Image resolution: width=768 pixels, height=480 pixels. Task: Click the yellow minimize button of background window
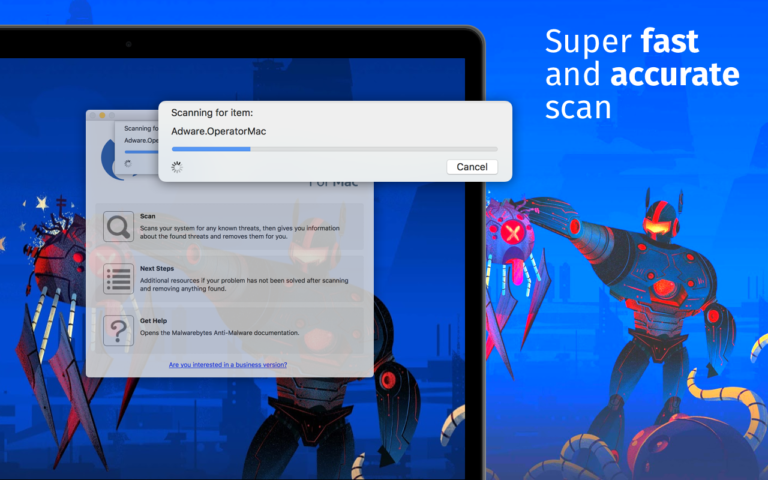click(x=102, y=116)
